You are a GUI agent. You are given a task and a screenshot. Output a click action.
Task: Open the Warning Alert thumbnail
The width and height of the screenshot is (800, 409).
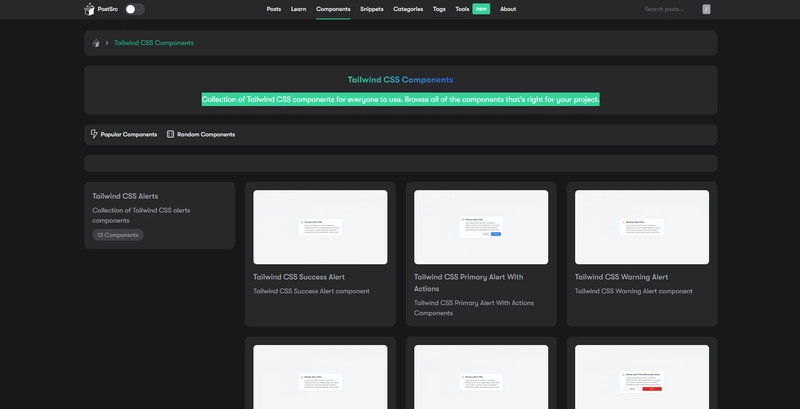[642, 227]
